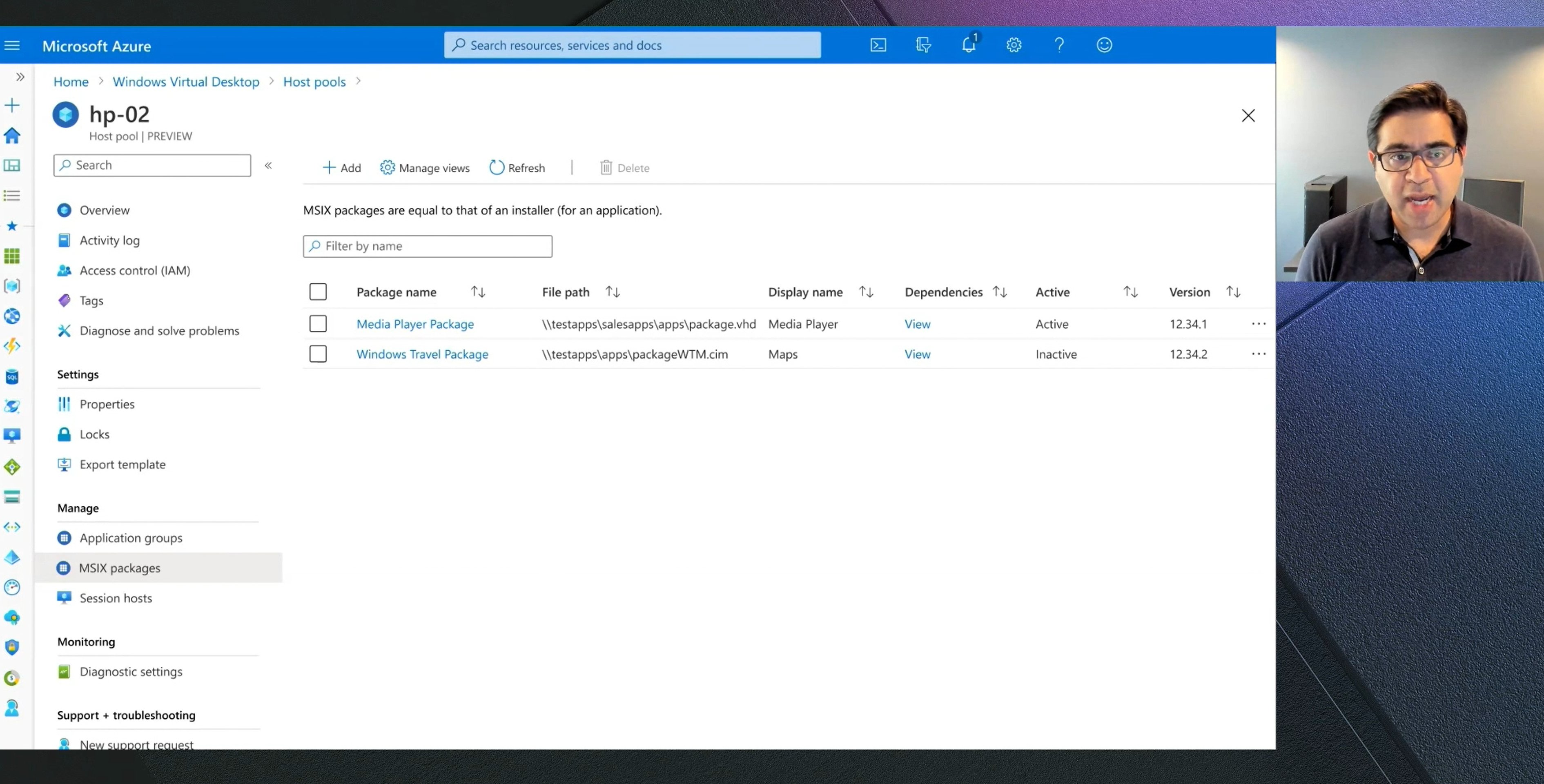This screenshot has width=1544, height=784.
Task: Check the Media Player Package row checkbox
Action: tap(318, 324)
